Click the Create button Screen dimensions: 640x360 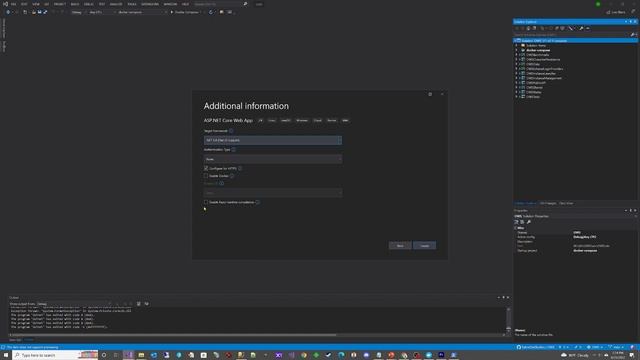click(424, 245)
